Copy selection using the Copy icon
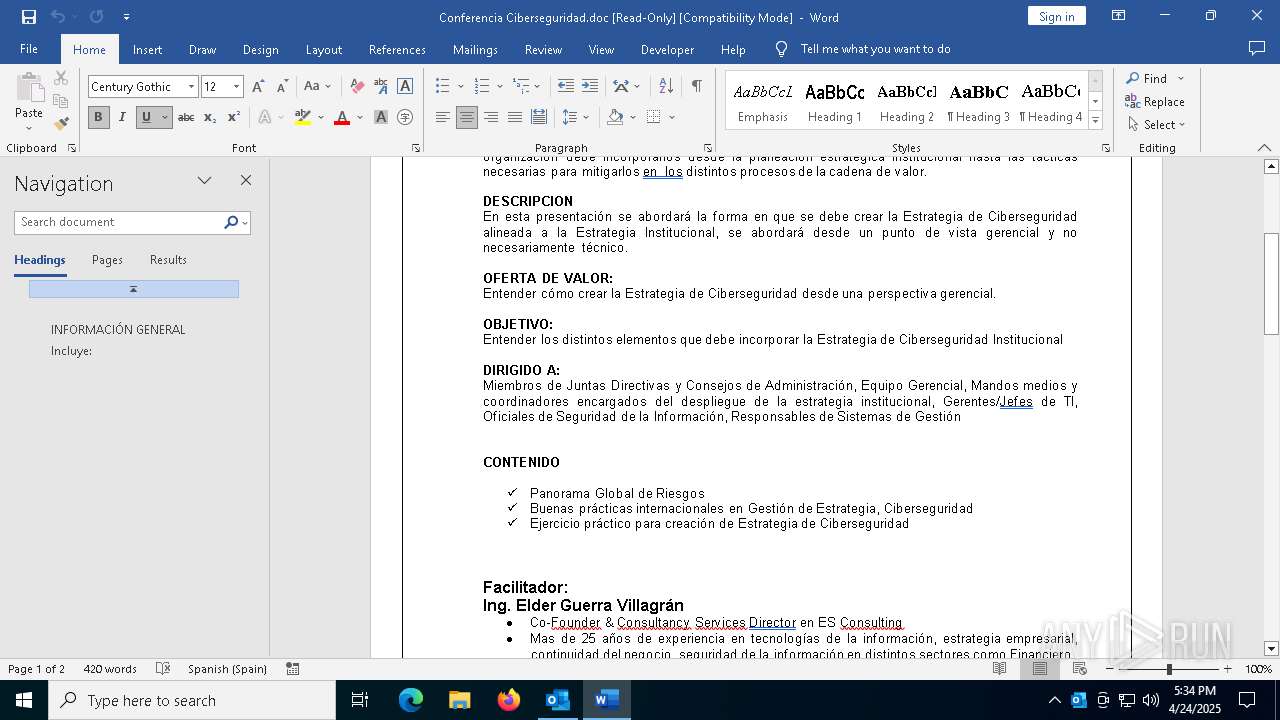1280x720 pixels. 61,101
